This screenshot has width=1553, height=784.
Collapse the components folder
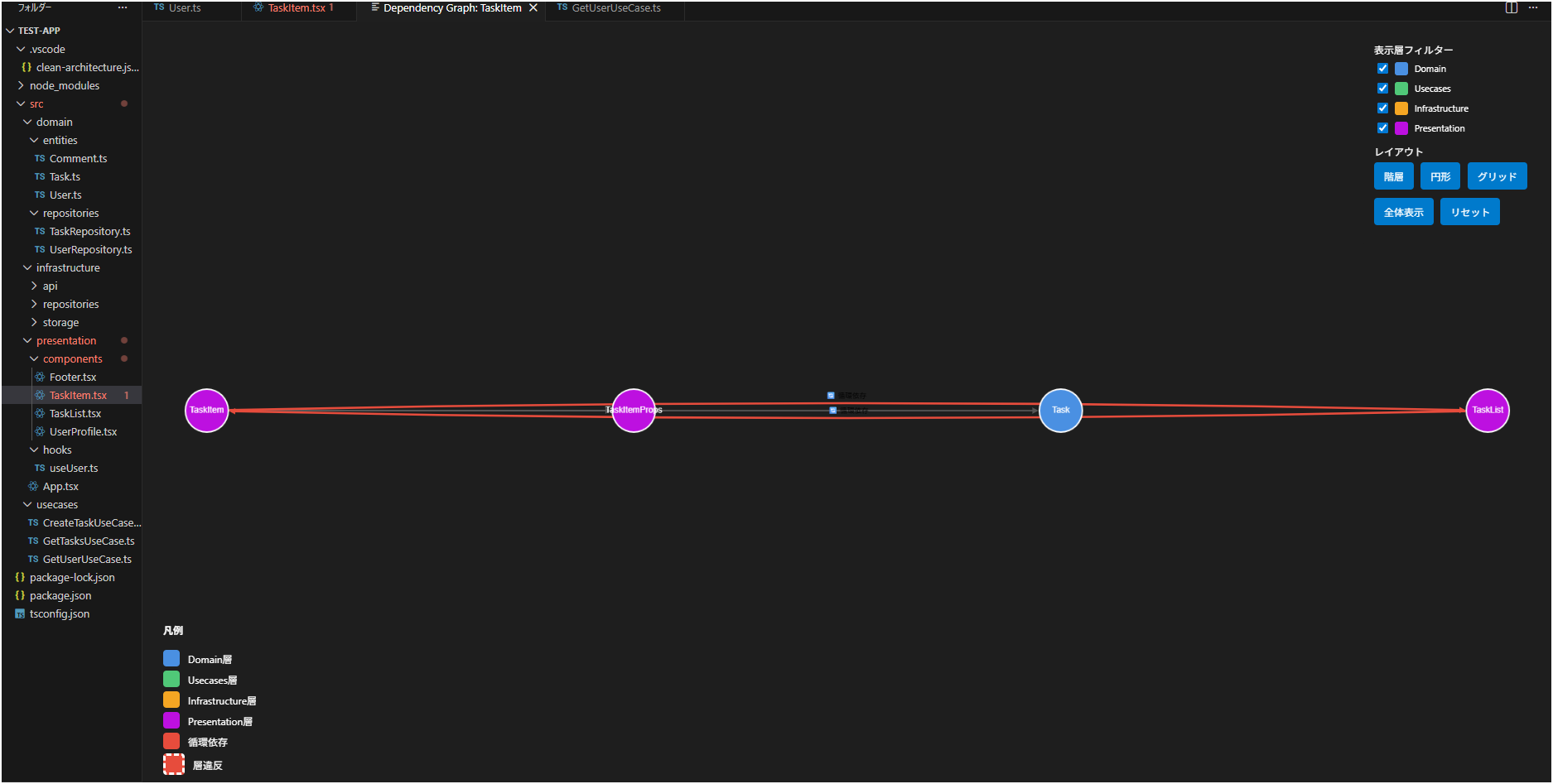tap(34, 358)
